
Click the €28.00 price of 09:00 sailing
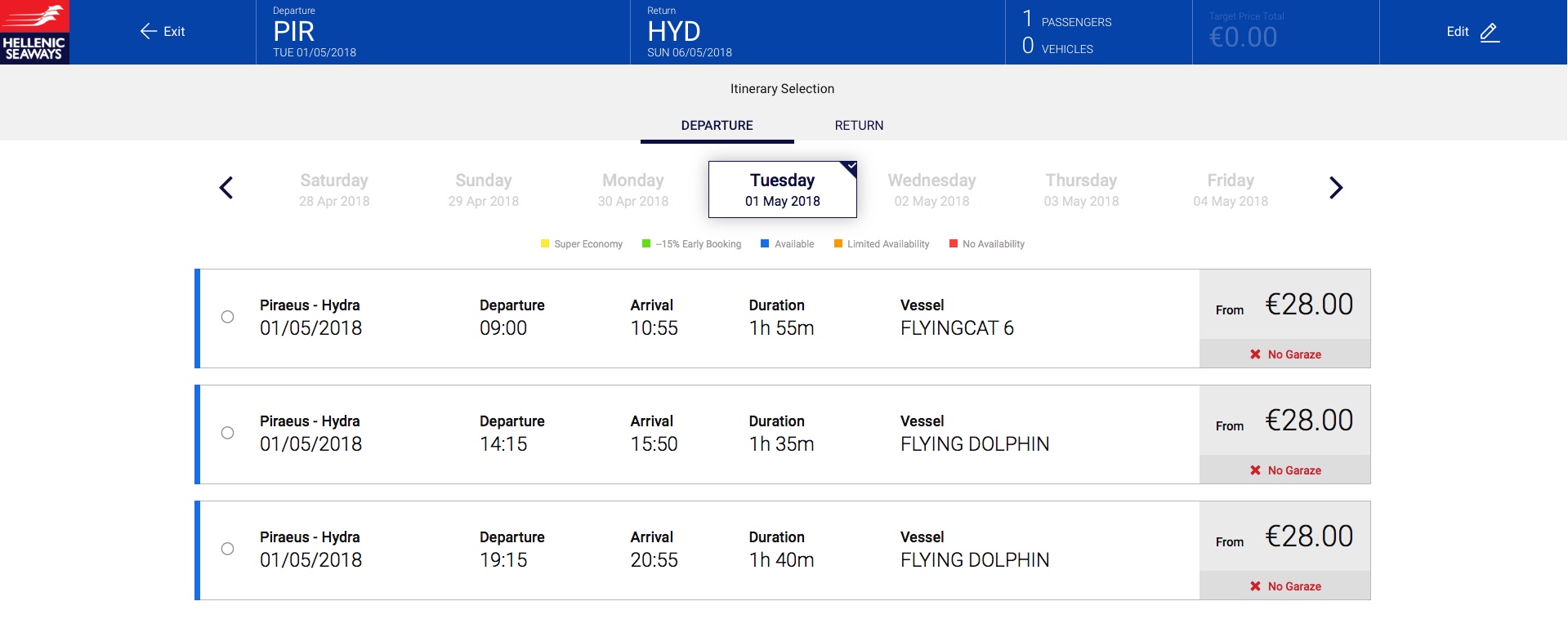(x=1308, y=305)
